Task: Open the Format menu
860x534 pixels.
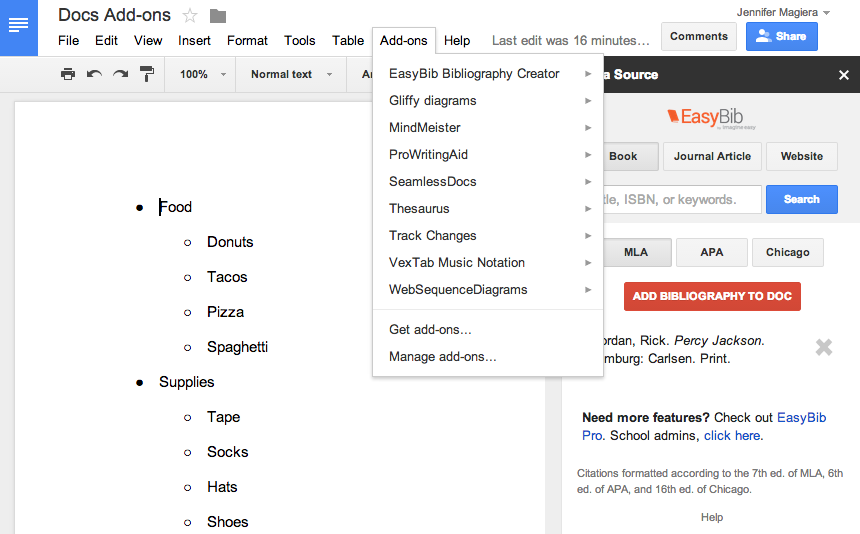Action: pos(247,41)
